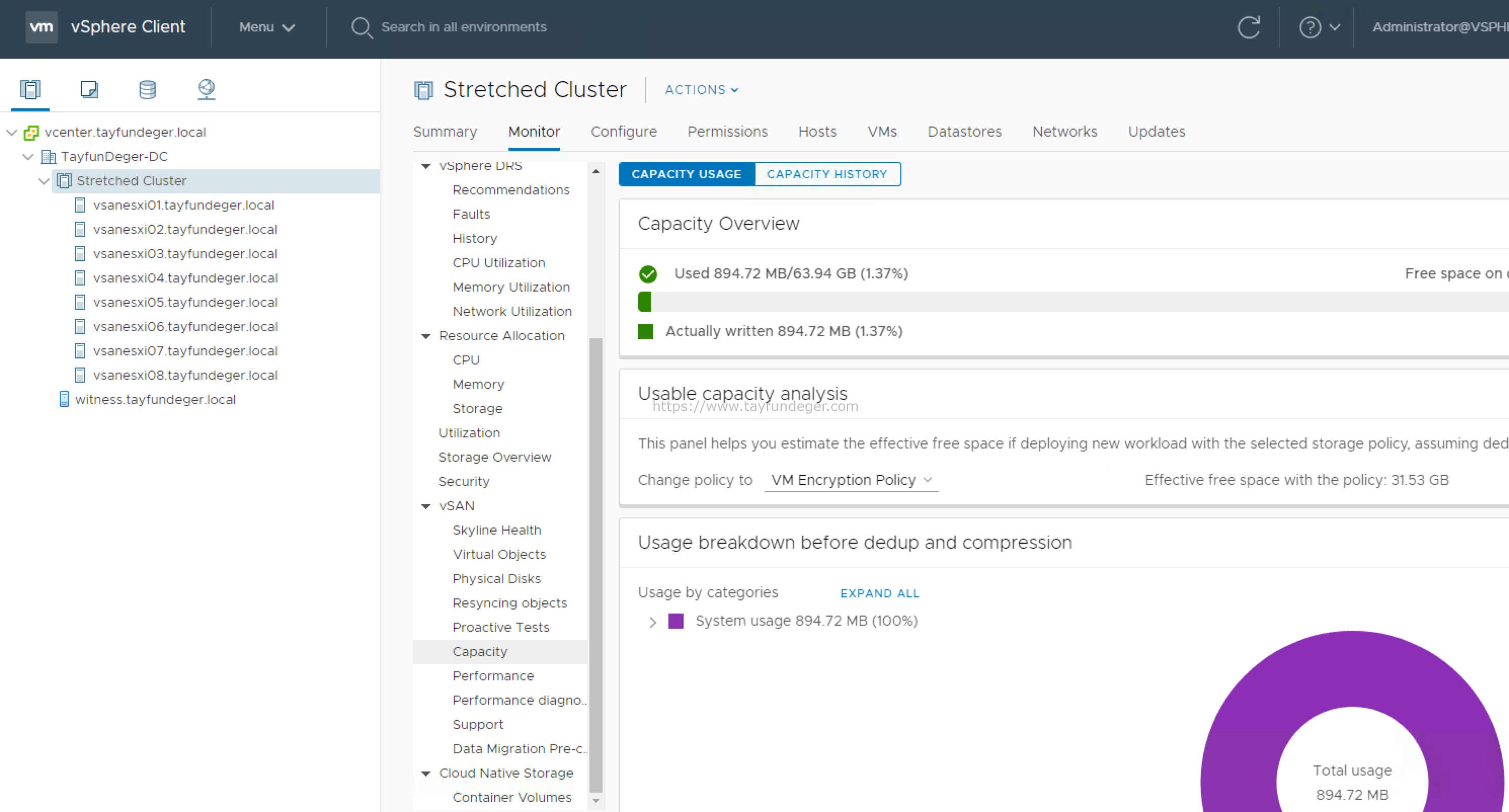
Task: Open the VMs and Templates inventory view icon
Action: (x=89, y=89)
